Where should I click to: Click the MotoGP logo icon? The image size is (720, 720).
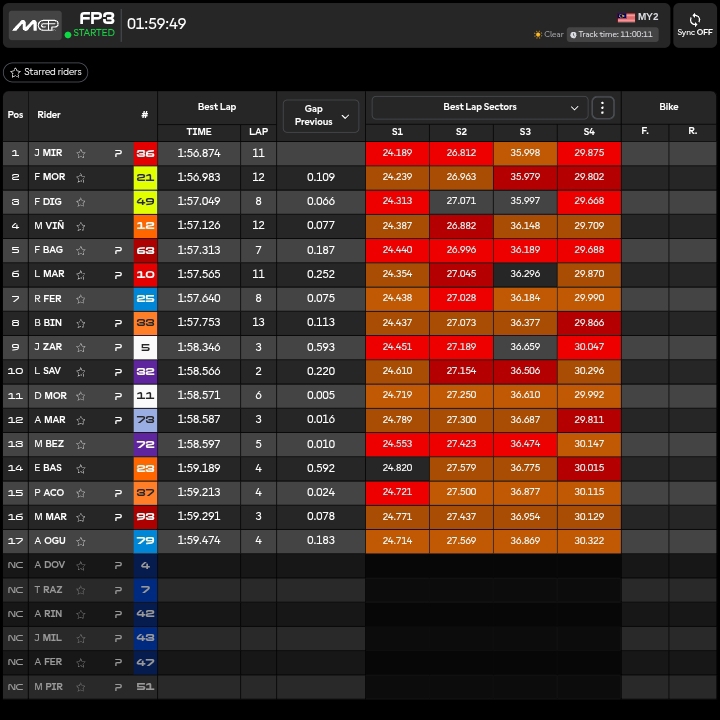(35, 24)
